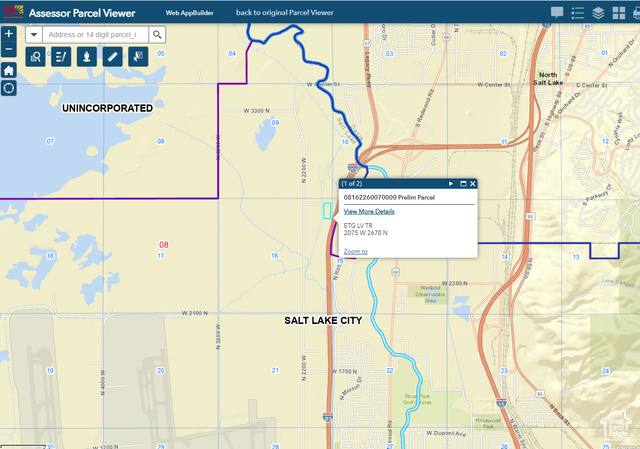This screenshot has width=640, height=449.
Task: Open the Legend list icon
Action: pos(577,13)
